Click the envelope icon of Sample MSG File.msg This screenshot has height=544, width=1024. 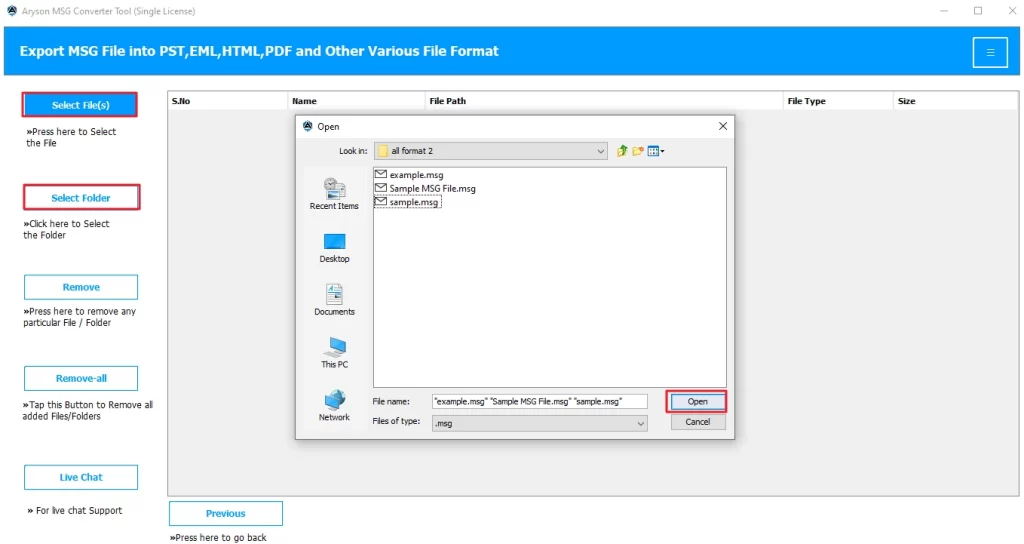[381, 188]
